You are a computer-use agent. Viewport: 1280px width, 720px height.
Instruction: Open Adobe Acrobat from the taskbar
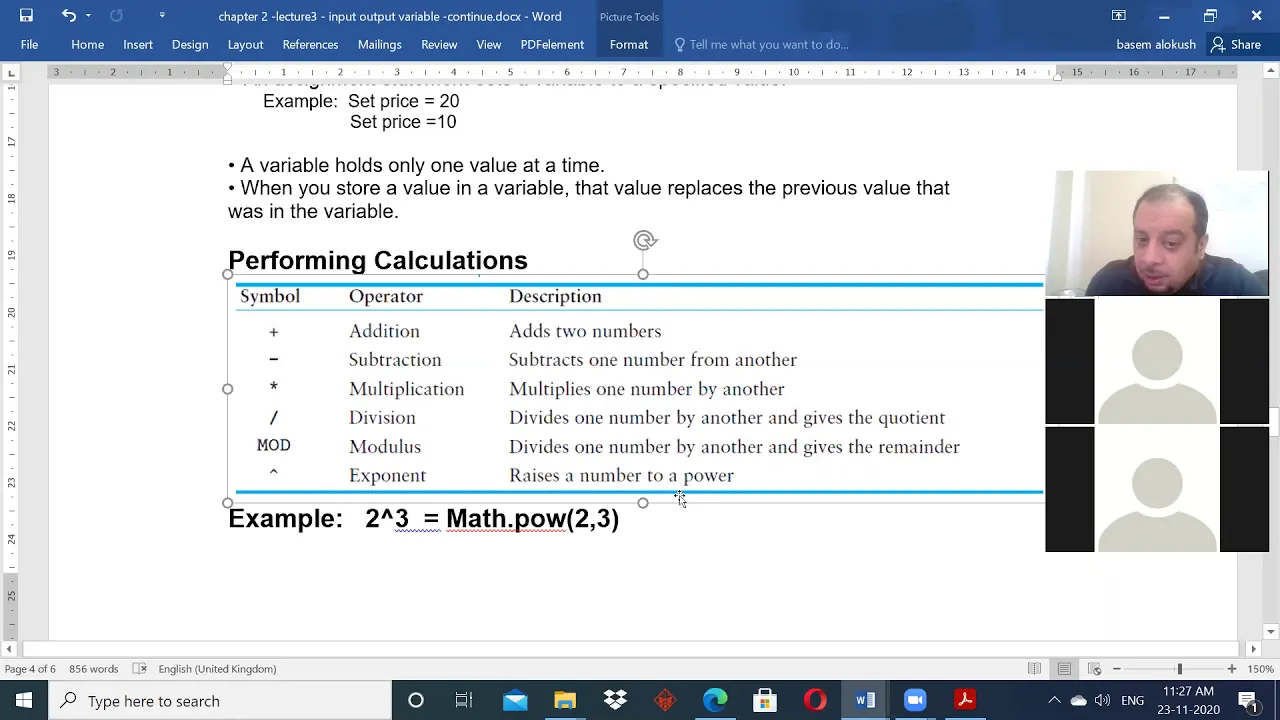pyautogui.click(x=965, y=700)
